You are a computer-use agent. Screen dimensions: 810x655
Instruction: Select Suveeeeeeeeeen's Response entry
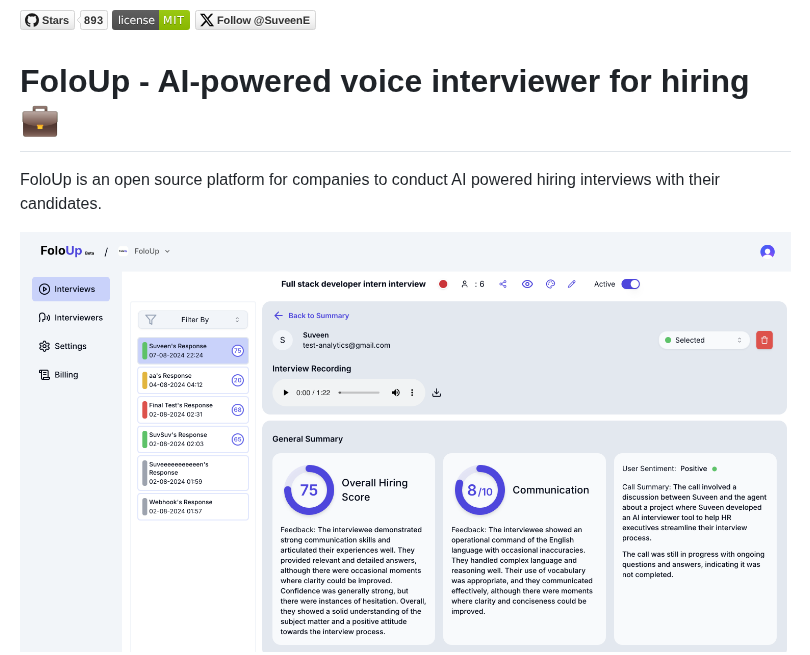click(x=193, y=473)
